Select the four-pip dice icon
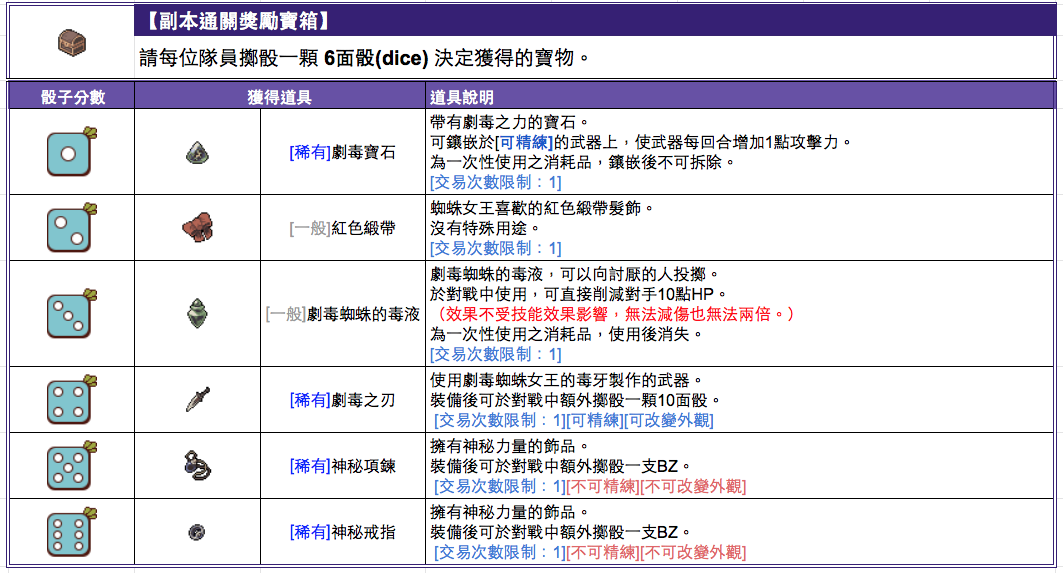 (x=71, y=399)
